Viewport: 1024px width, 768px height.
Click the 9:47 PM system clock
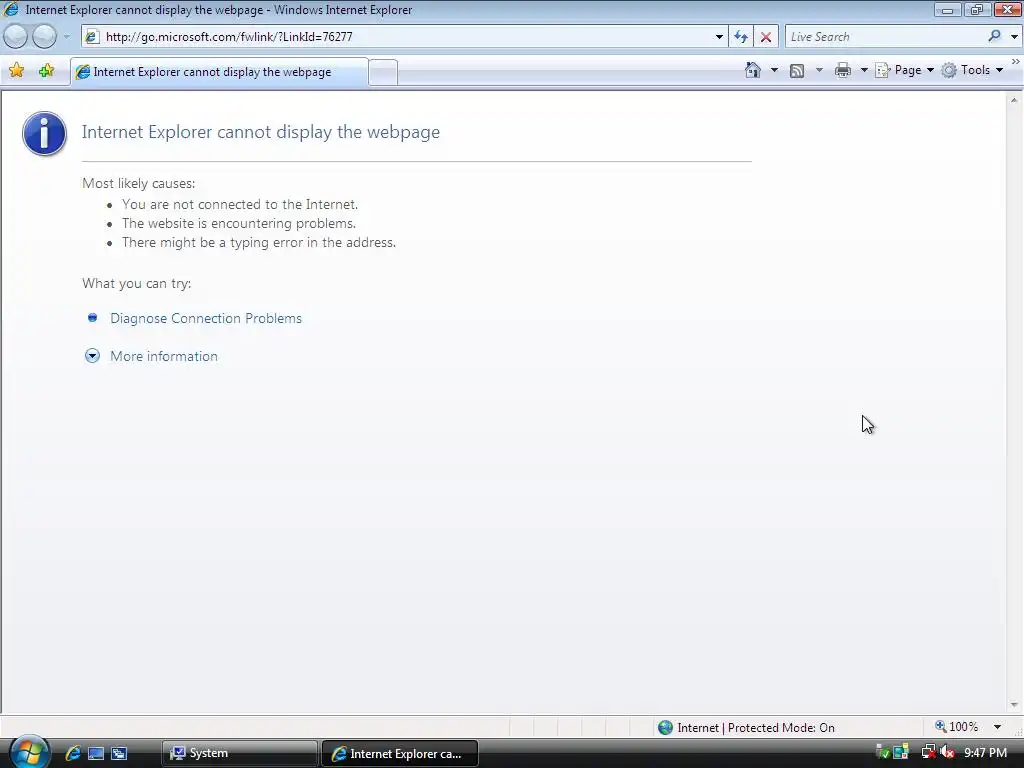[x=985, y=753]
